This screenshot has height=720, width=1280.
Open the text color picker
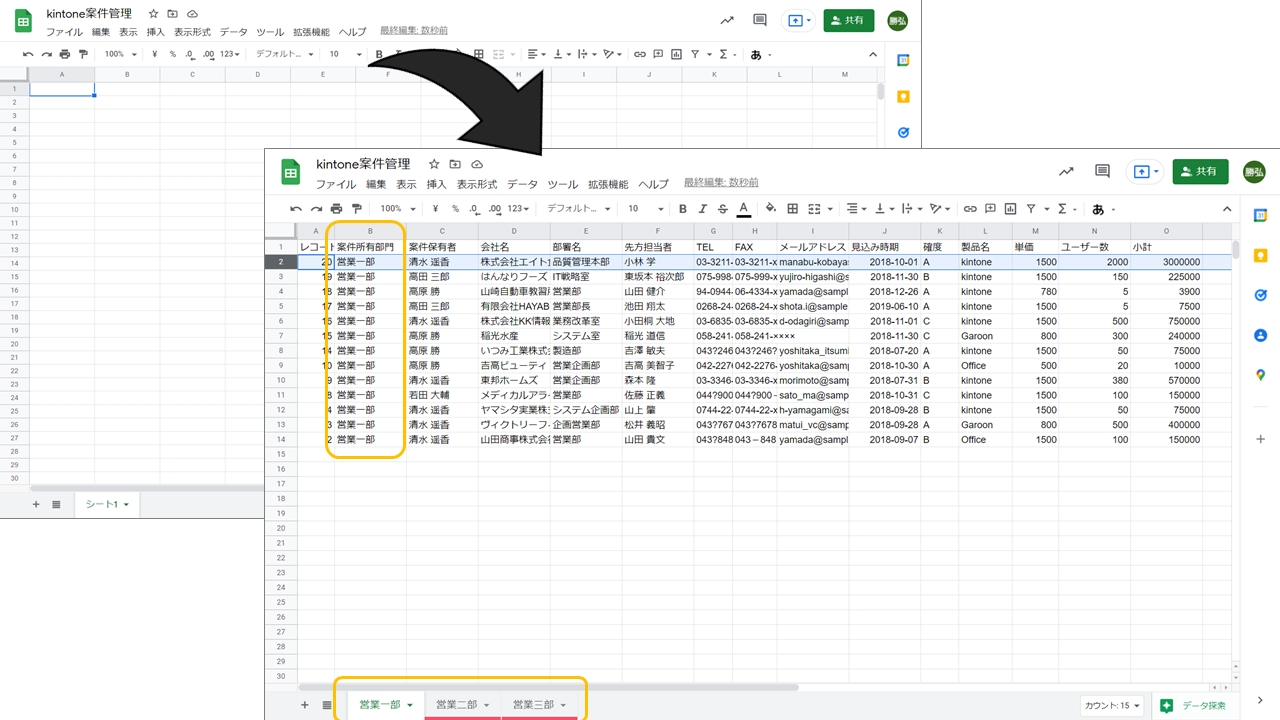click(x=743, y=209)
